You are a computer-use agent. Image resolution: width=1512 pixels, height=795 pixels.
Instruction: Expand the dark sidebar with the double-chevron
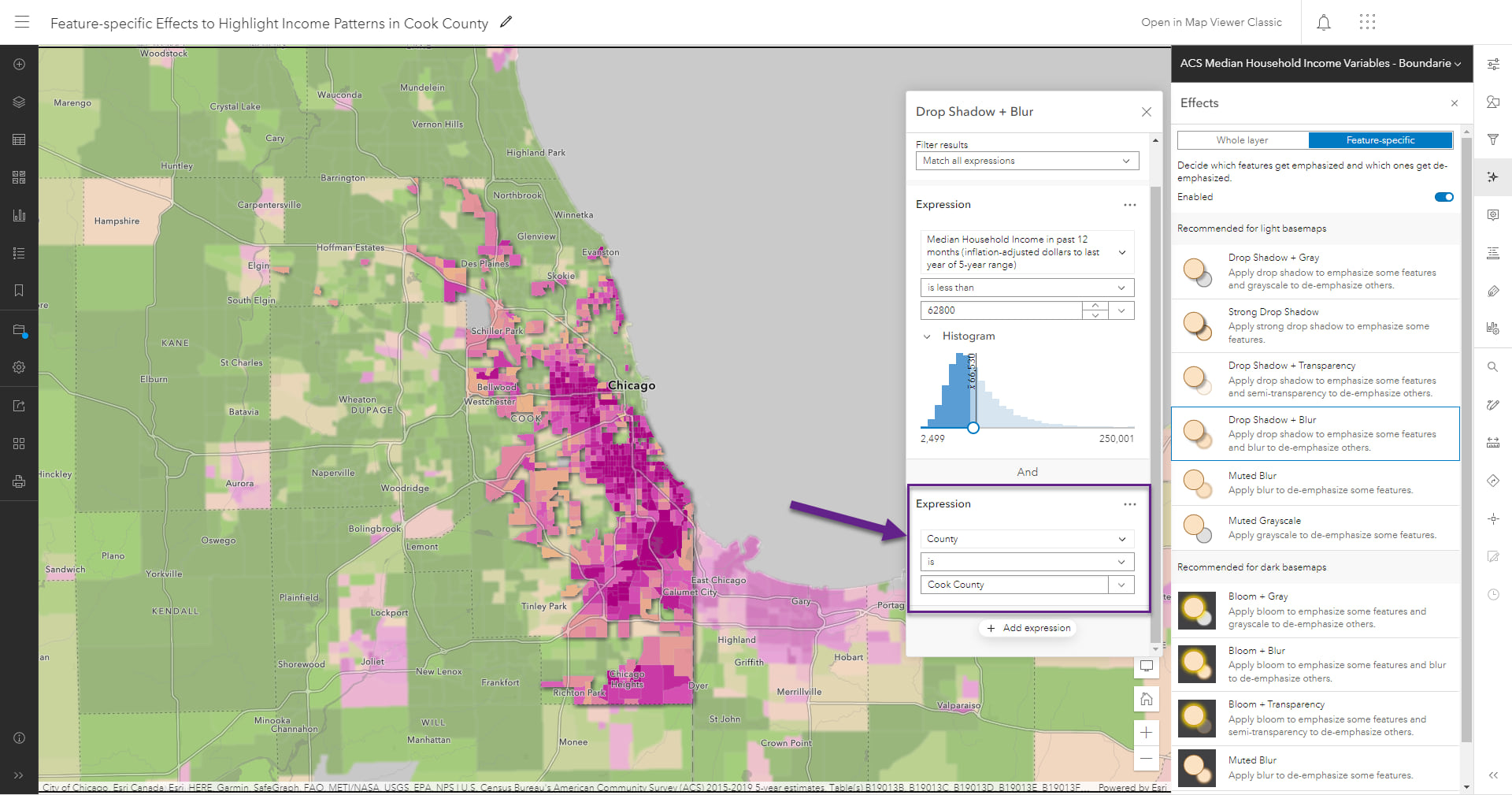19,775
